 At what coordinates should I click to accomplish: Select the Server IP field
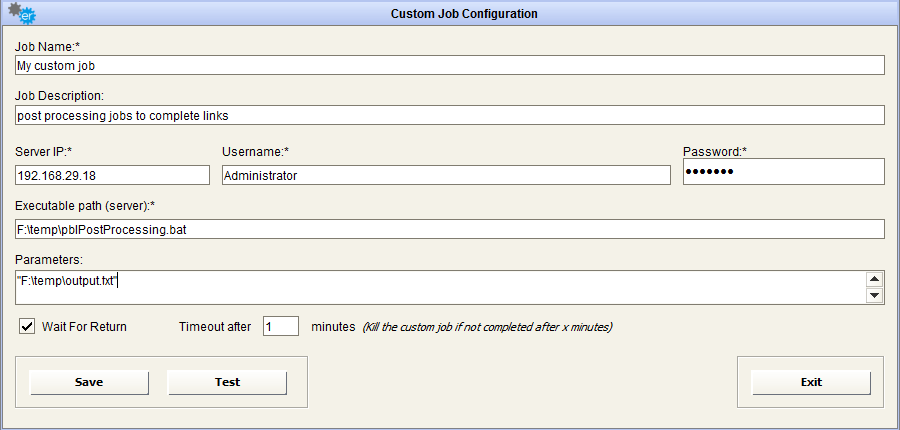112,175
